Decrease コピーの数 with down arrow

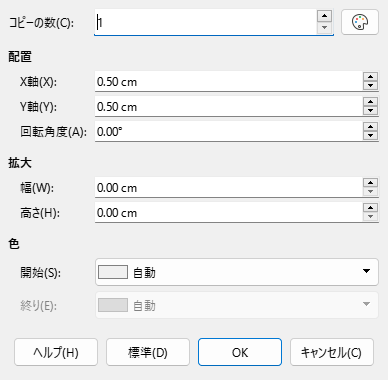324,28
